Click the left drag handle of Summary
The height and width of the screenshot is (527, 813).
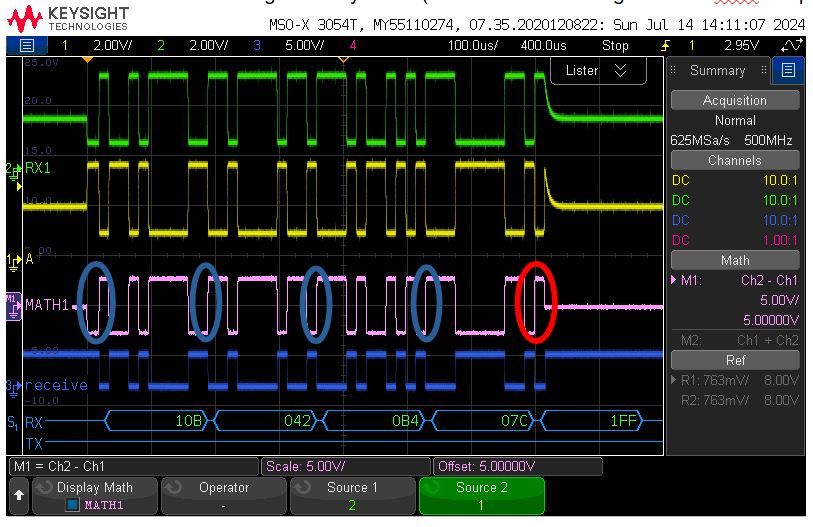672,70
